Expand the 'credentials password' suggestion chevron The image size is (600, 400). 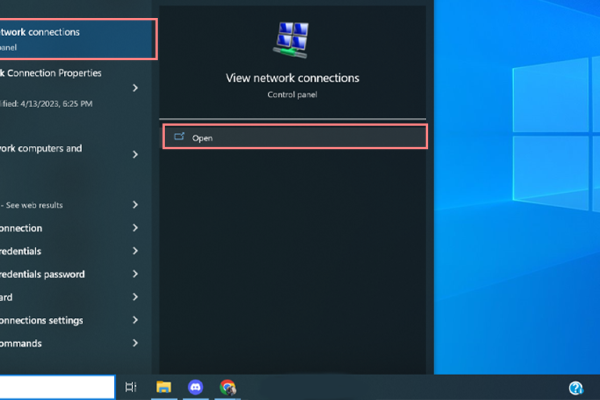135,274
